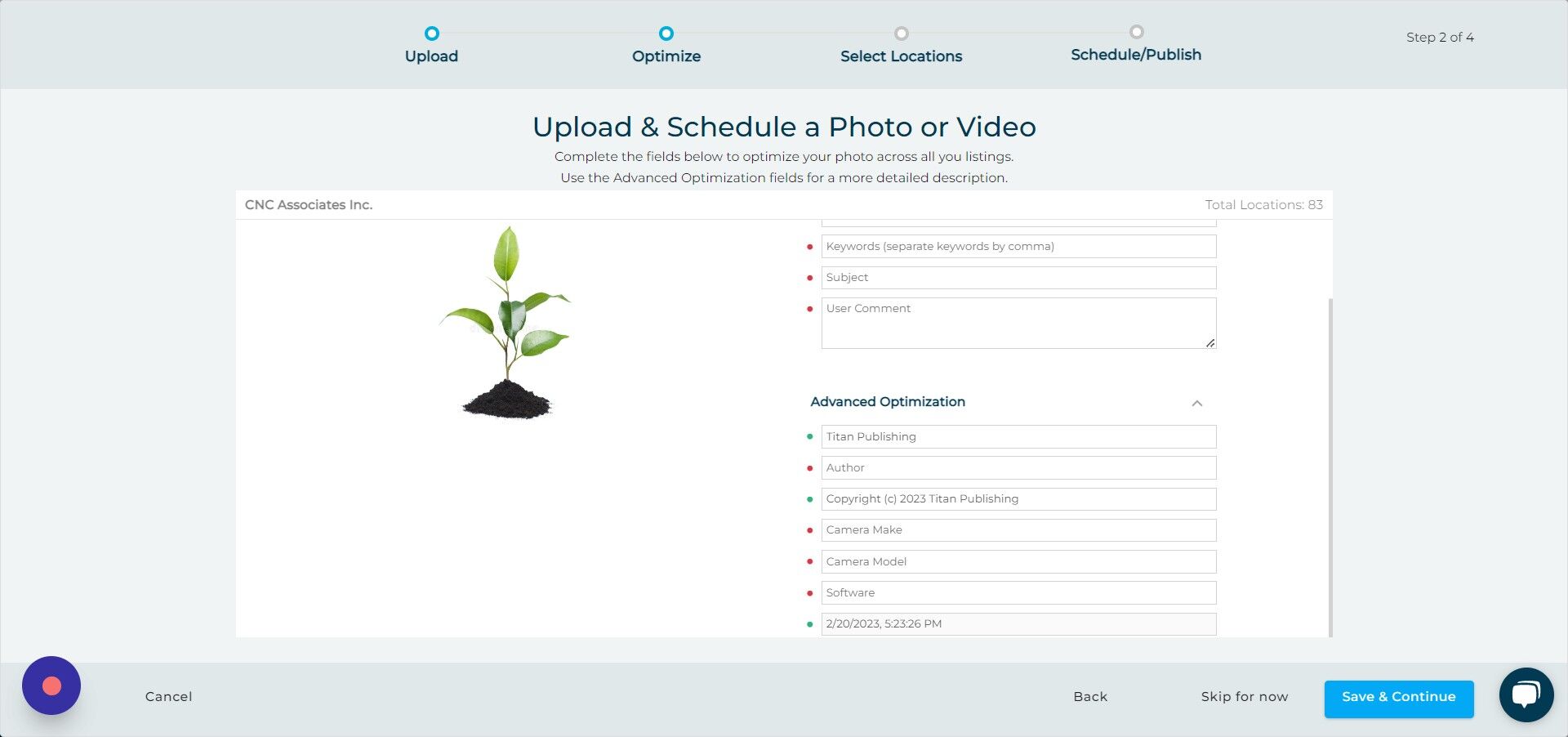
Task: Click the red dot beside Camera Model
Action: 809,562
